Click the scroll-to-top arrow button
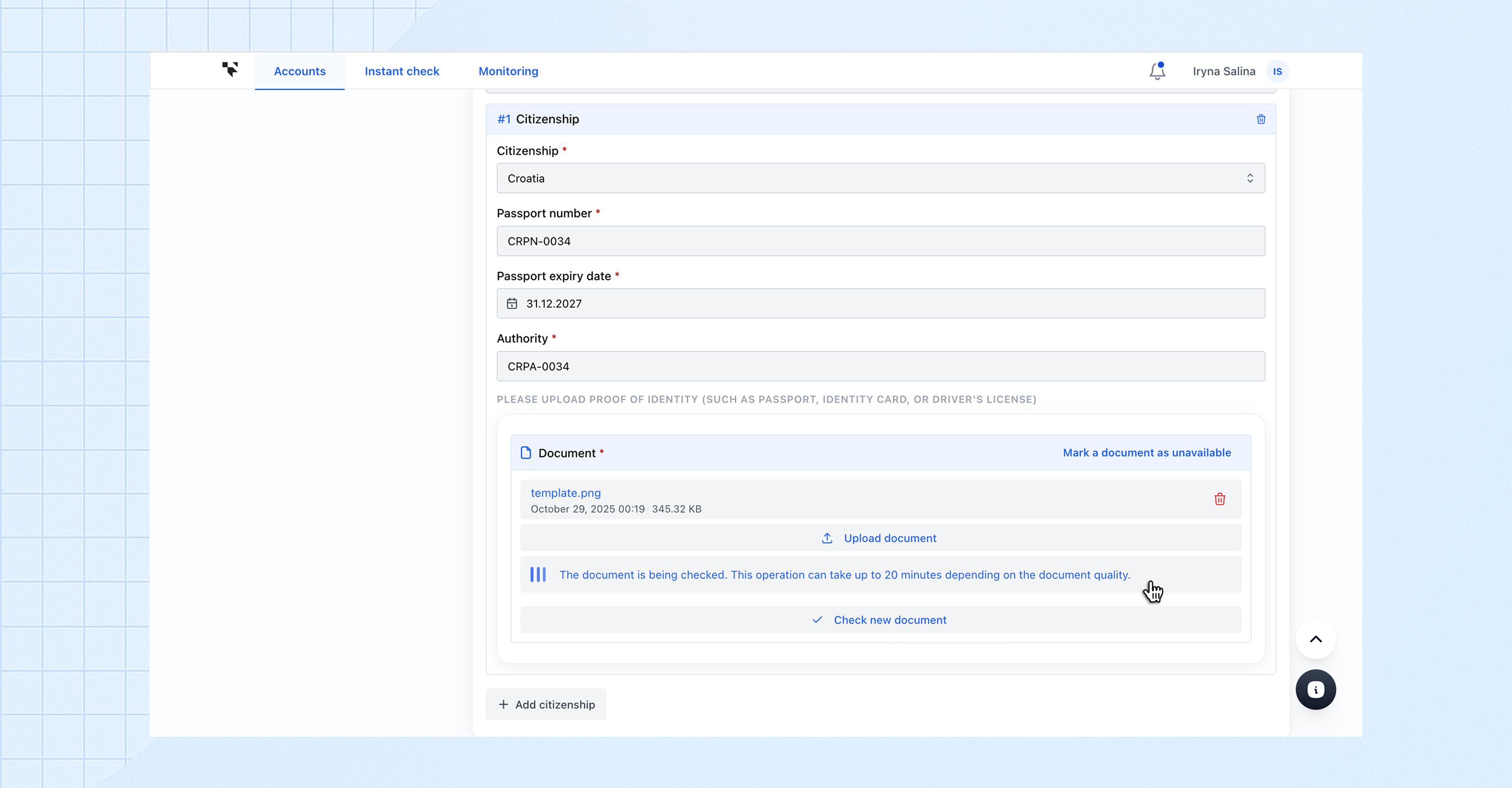The height and width of the screenshot is (788, 1512). pyautogui.click(x=1315, y=639)
